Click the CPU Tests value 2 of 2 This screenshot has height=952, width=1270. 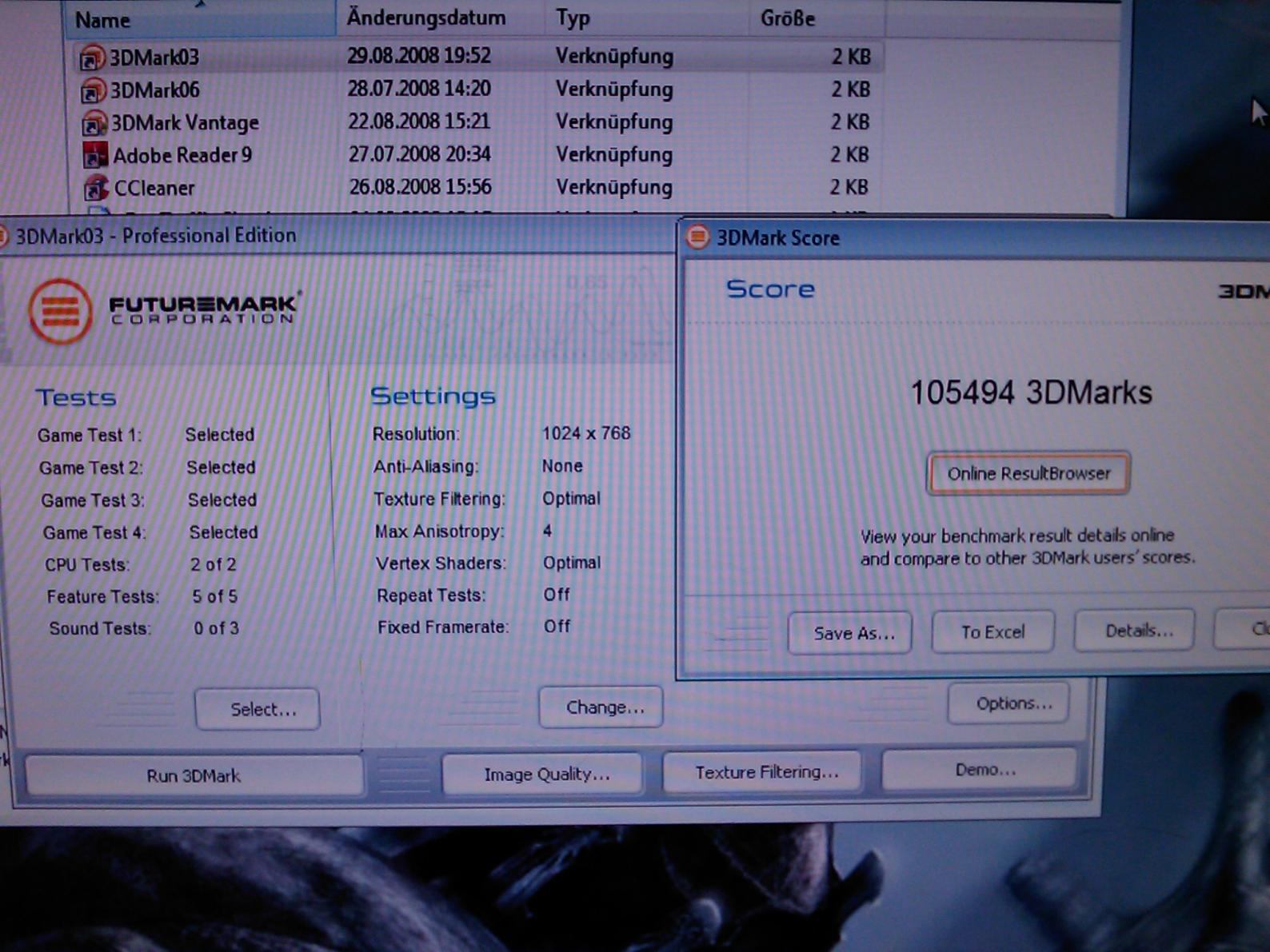[x=213, y=564]
